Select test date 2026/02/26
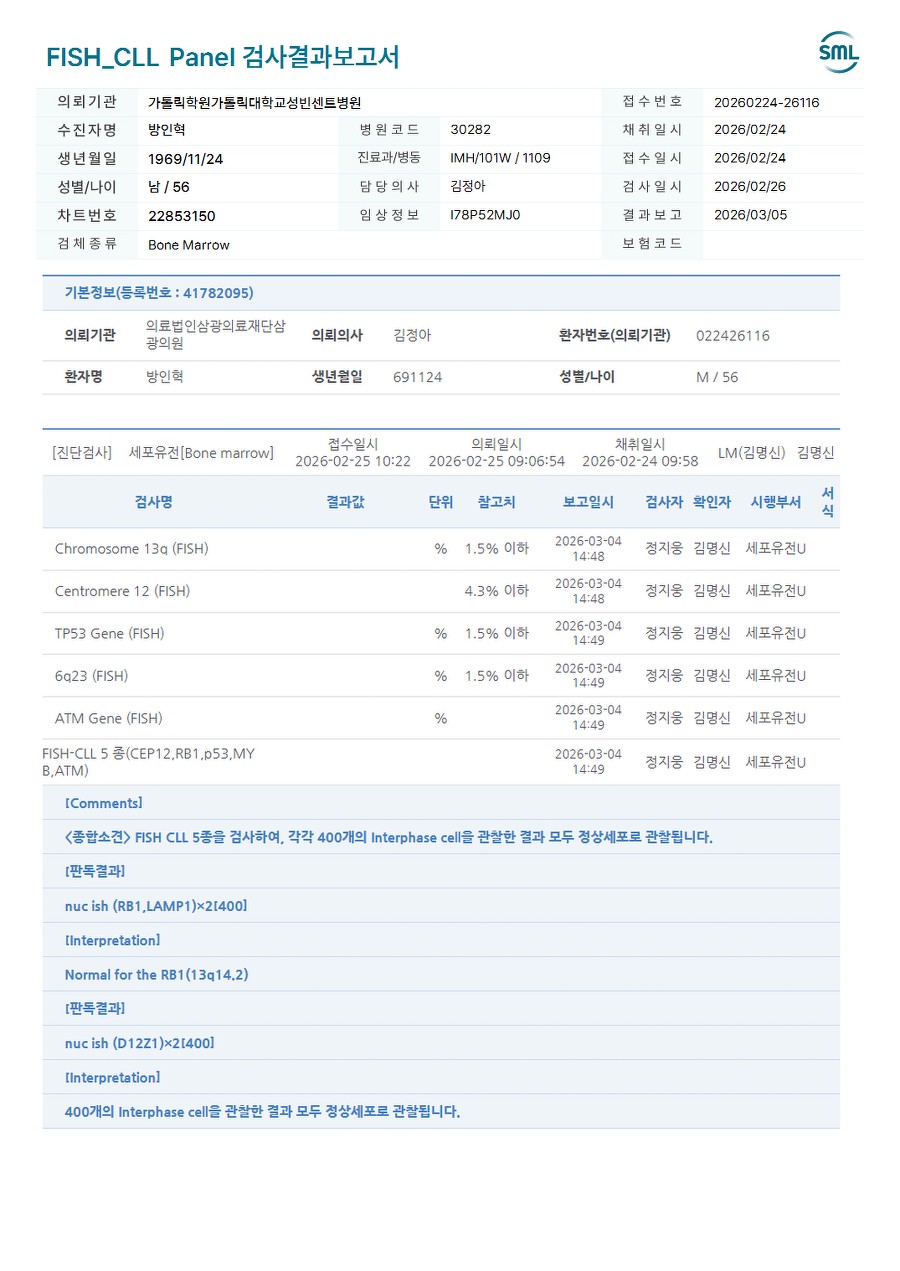 (x=750, y=187)
